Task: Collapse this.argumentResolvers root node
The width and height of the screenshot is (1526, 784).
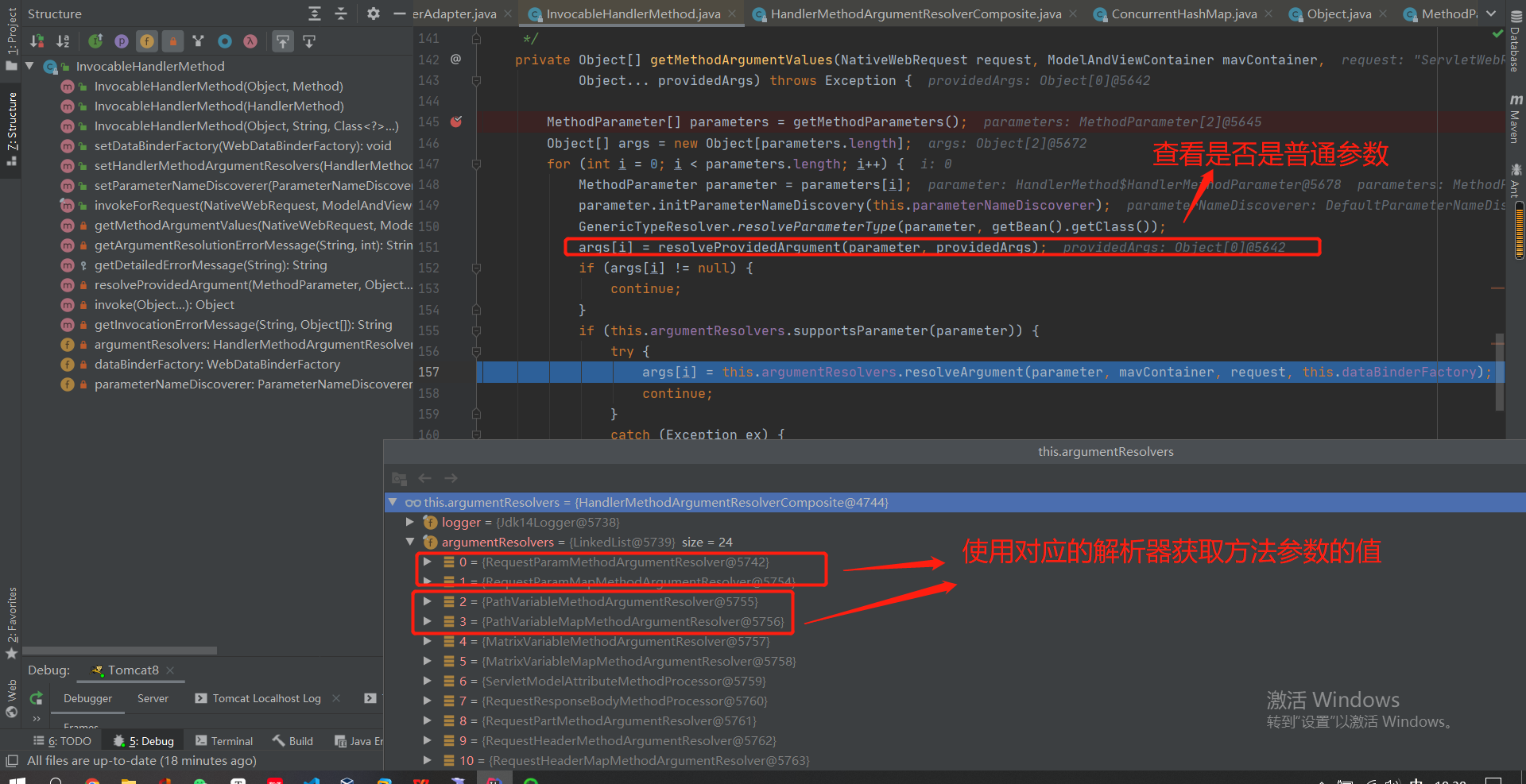Action: pyautogui.click(x=393, y=502)
